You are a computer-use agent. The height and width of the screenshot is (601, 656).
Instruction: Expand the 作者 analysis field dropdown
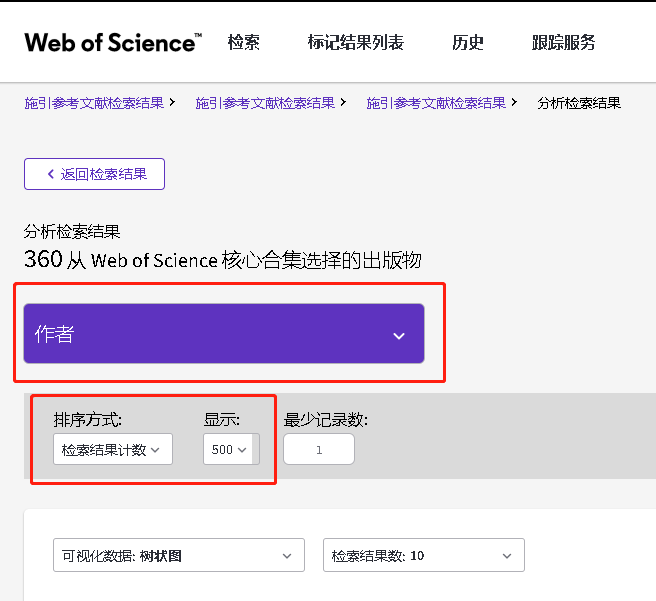click(224, 334)
